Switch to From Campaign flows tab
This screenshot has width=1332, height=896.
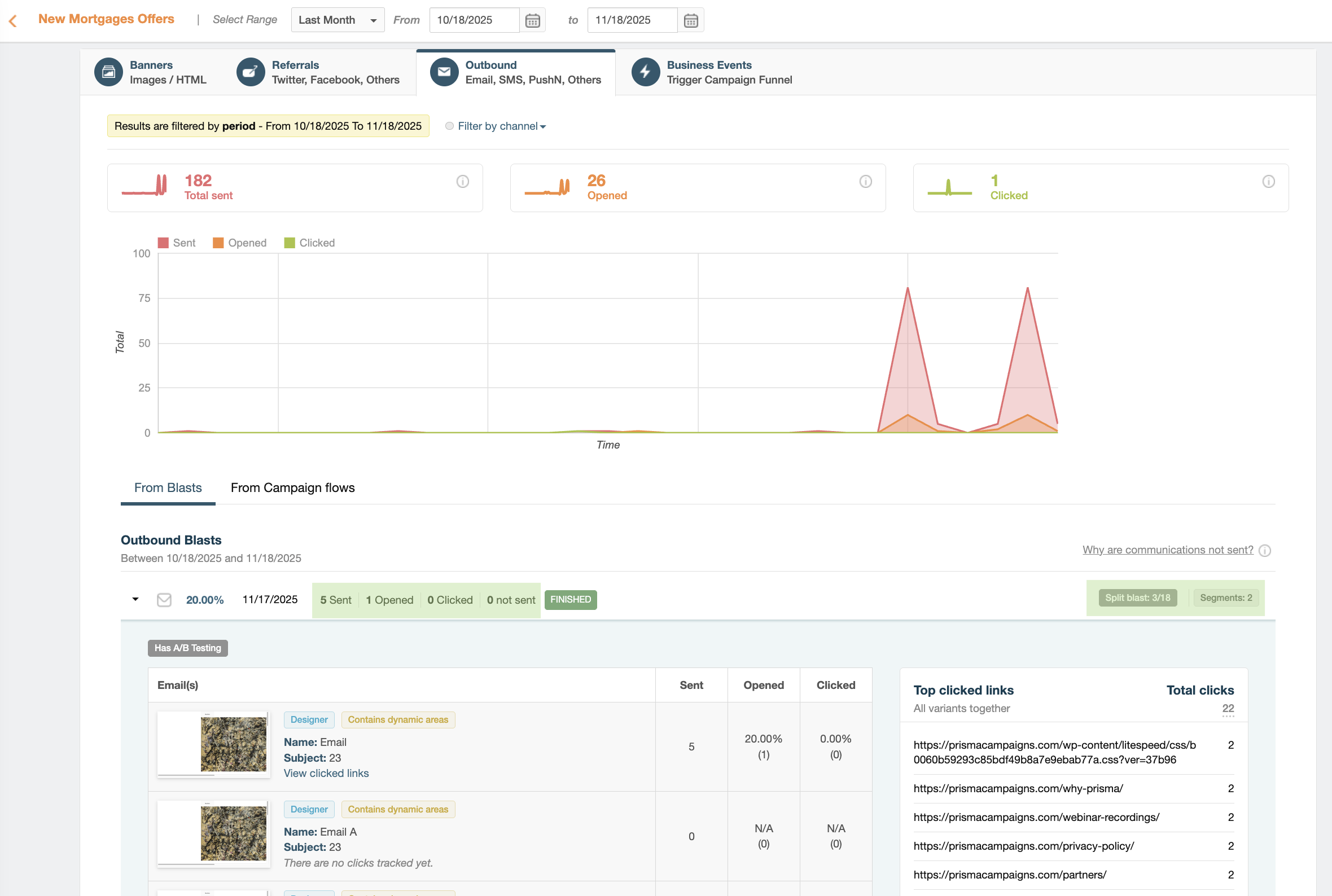pyautogui.click(x=292, y=488)
